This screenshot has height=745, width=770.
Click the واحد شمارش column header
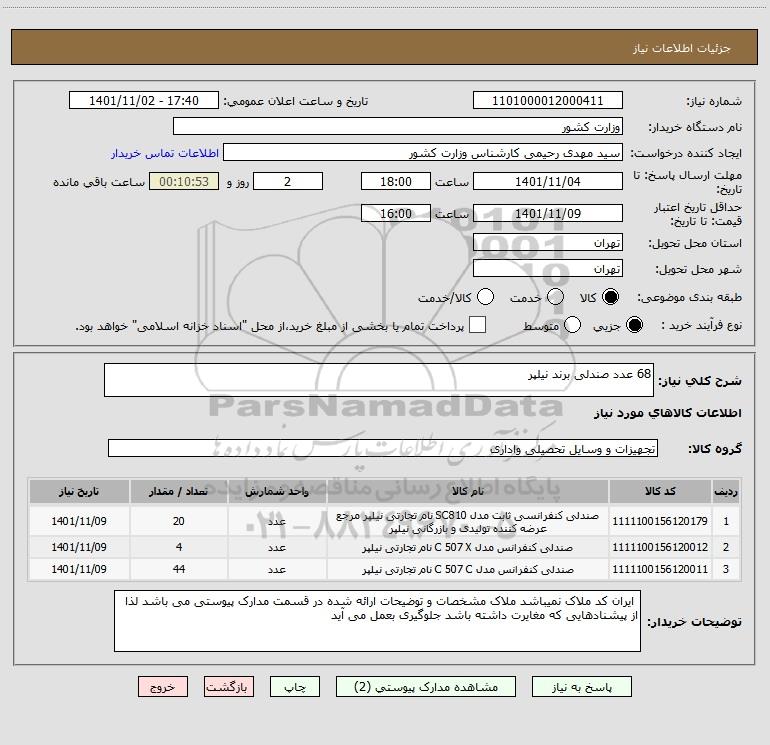pos(277,492)
